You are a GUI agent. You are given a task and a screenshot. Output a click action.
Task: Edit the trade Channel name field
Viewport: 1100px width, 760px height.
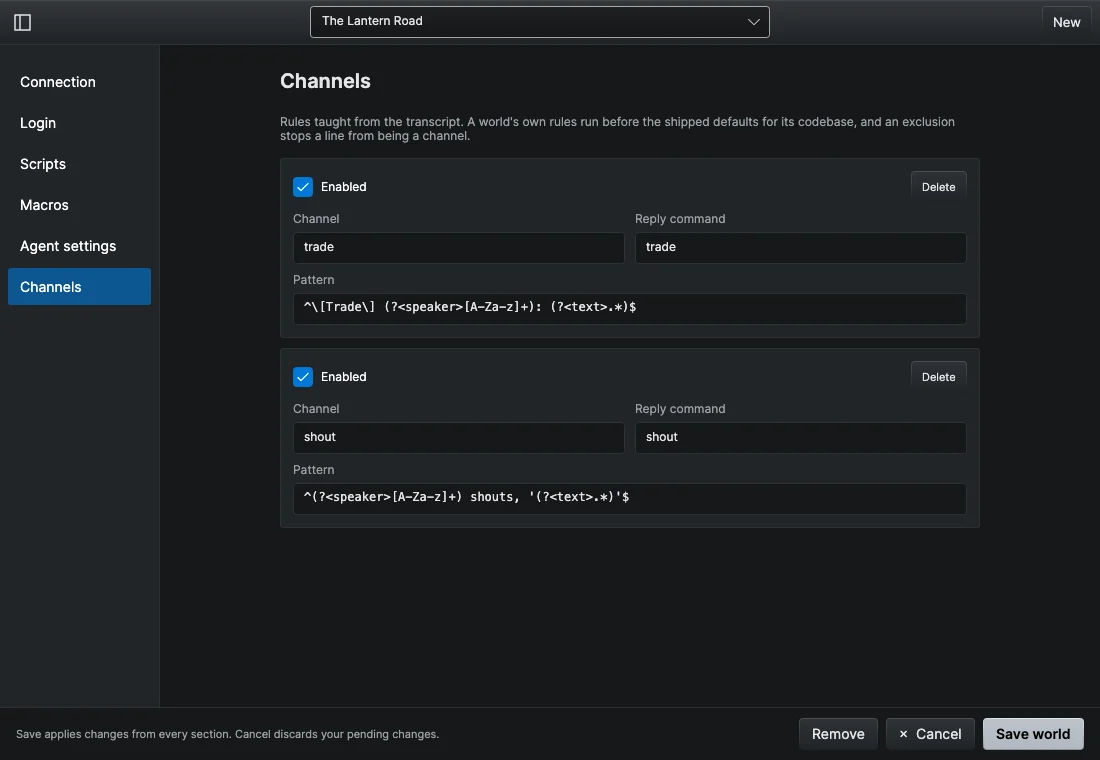coord(459,247)
